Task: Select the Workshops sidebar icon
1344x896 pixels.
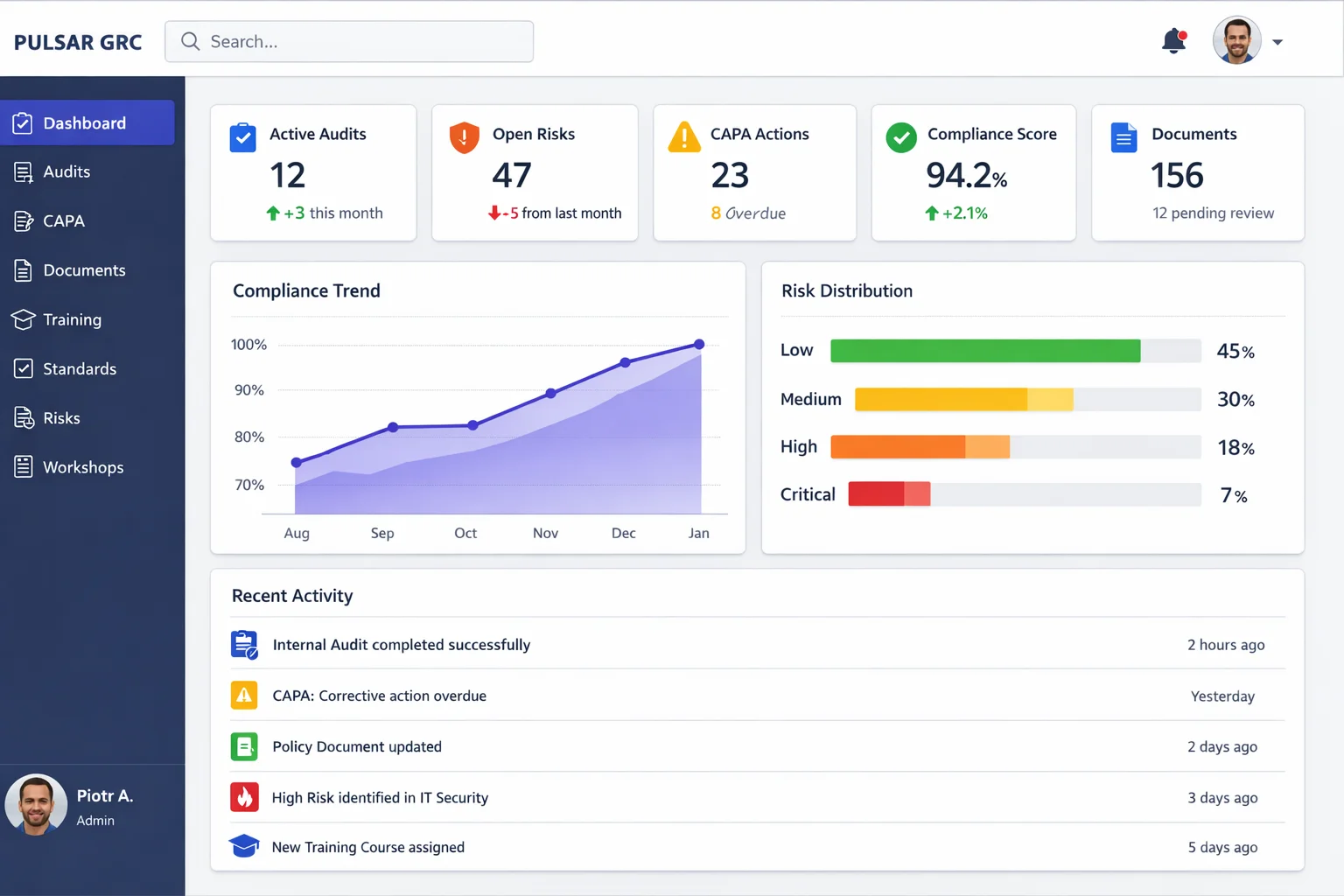Action: [x=23, y=466]
